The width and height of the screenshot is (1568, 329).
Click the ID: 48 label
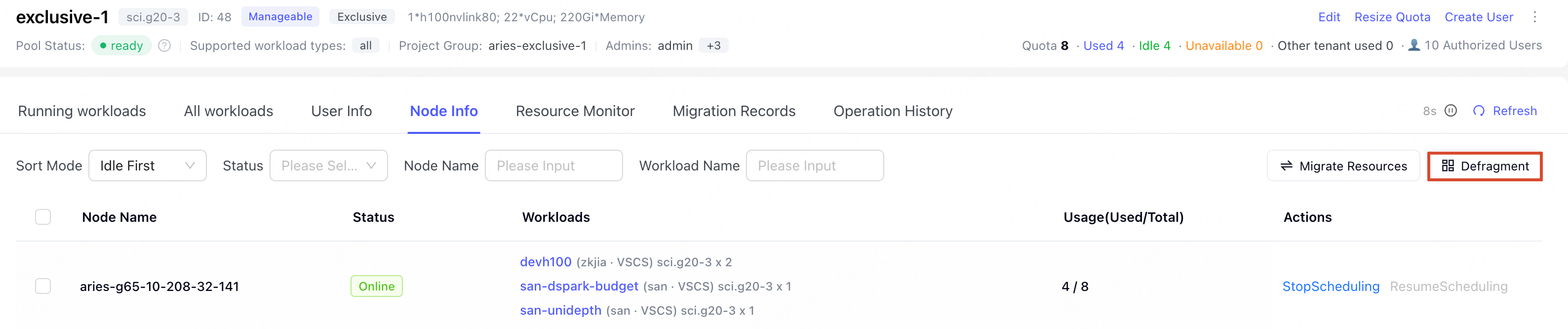[214, 17]
